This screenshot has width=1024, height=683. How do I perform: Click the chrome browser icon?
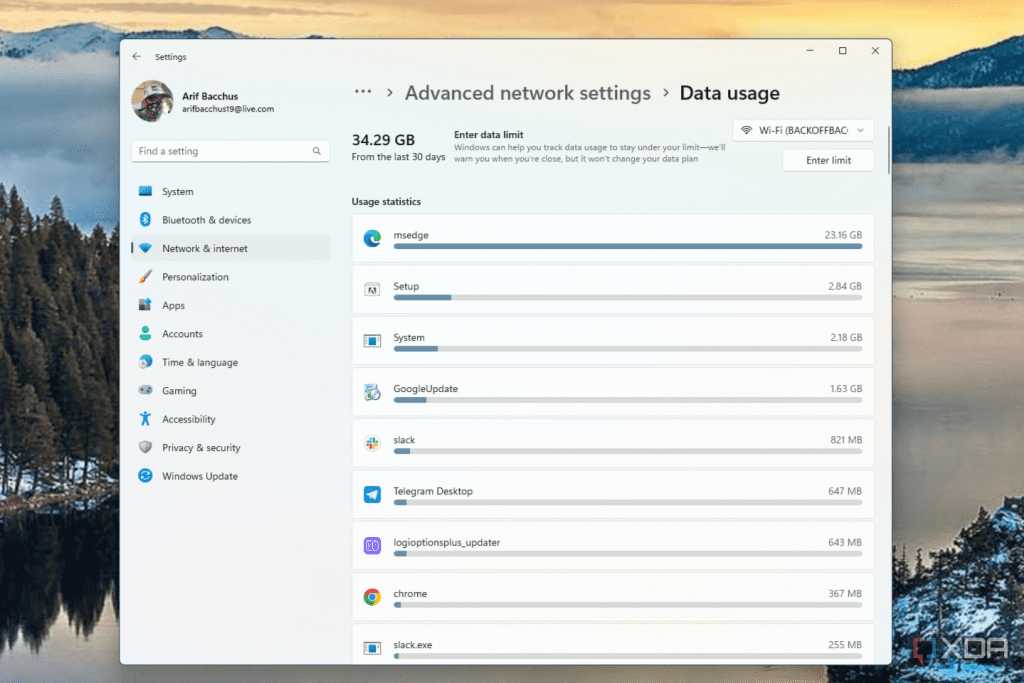(x=372, y=597)
